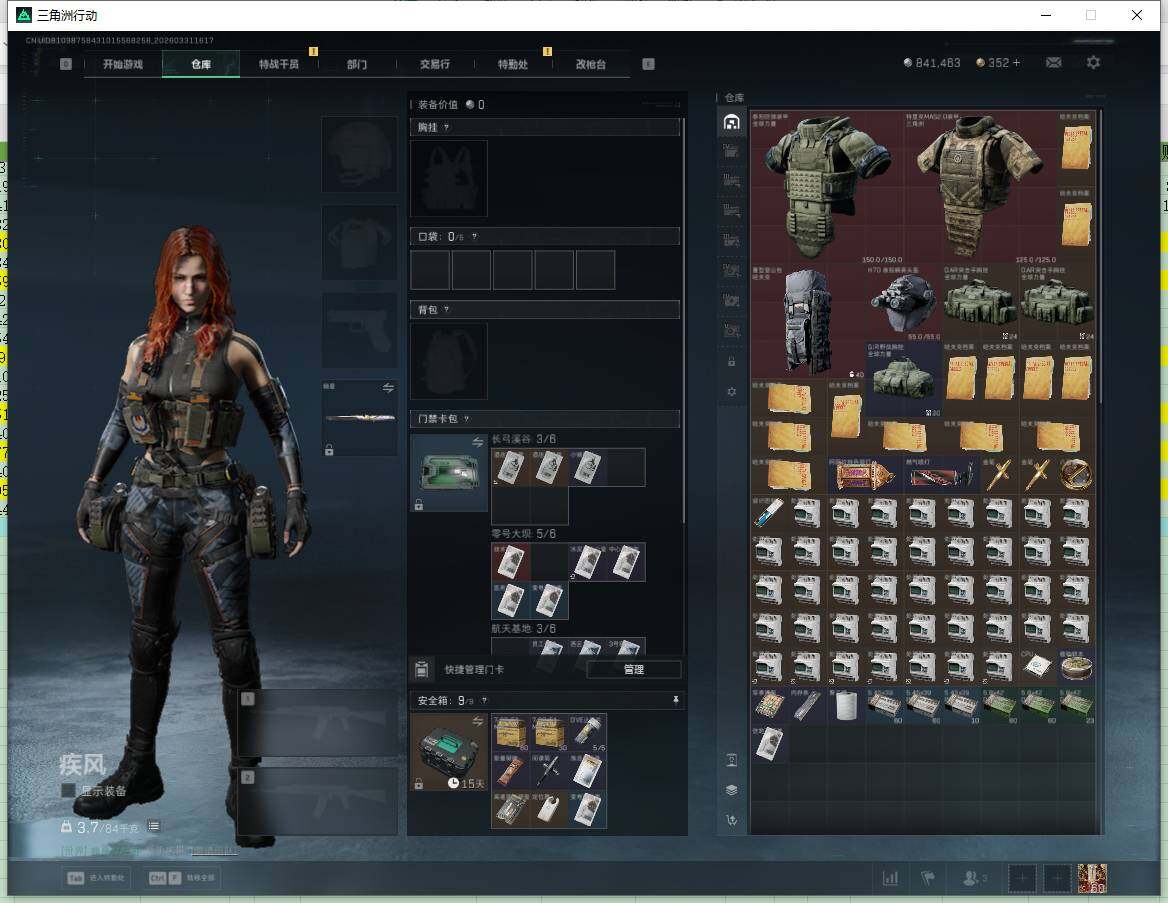Screen dimensions: 1168x903
Task: Open the first extension box in storage sidebar
Action: (x=731, y=151)
